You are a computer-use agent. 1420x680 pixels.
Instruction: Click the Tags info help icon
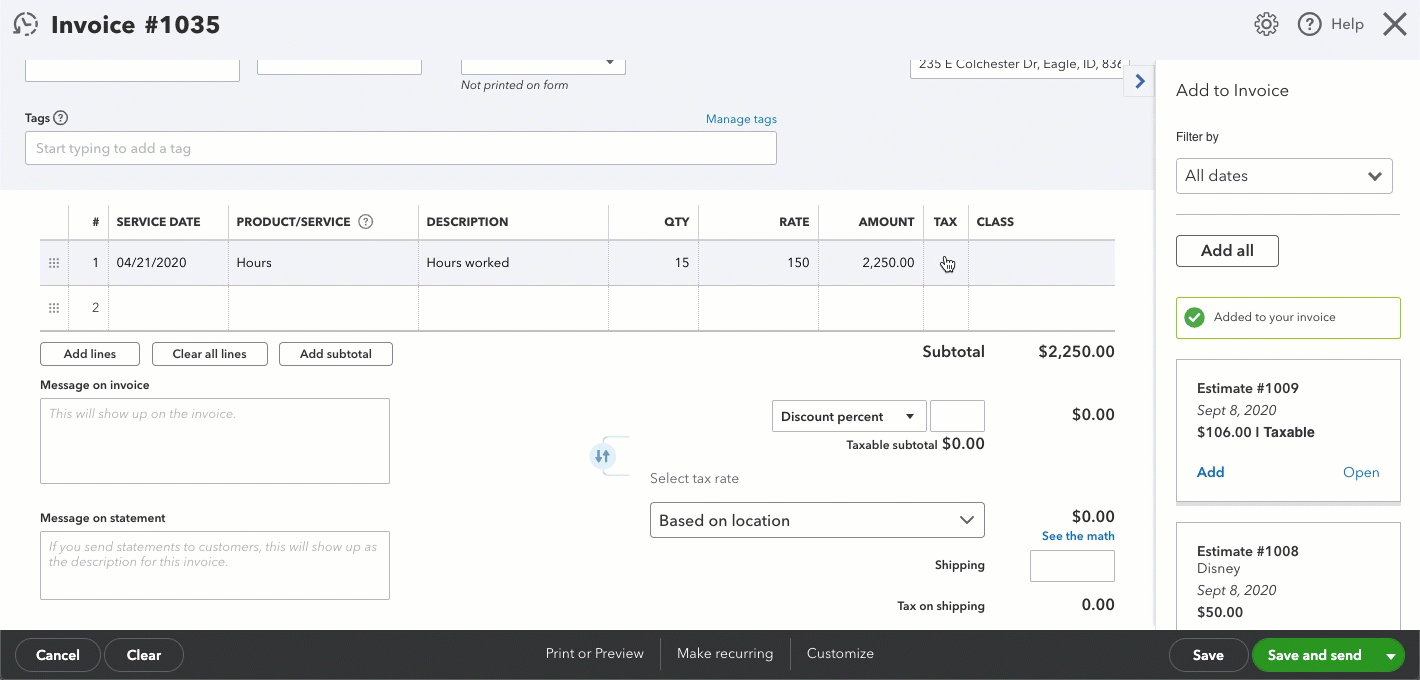pos(61,118)
